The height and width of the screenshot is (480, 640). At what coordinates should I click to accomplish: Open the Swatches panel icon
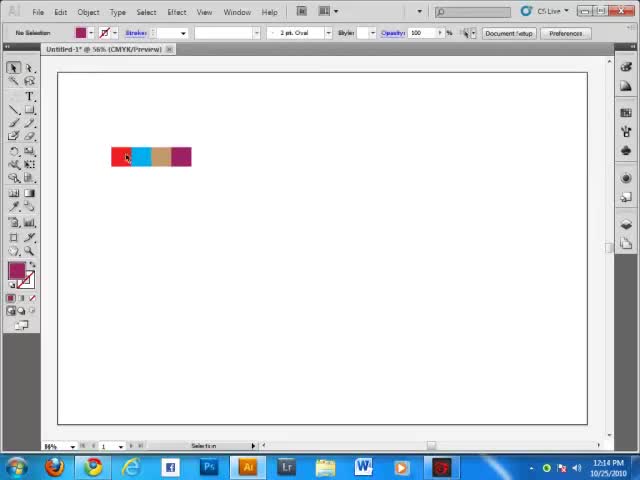(x=626, y=113)
